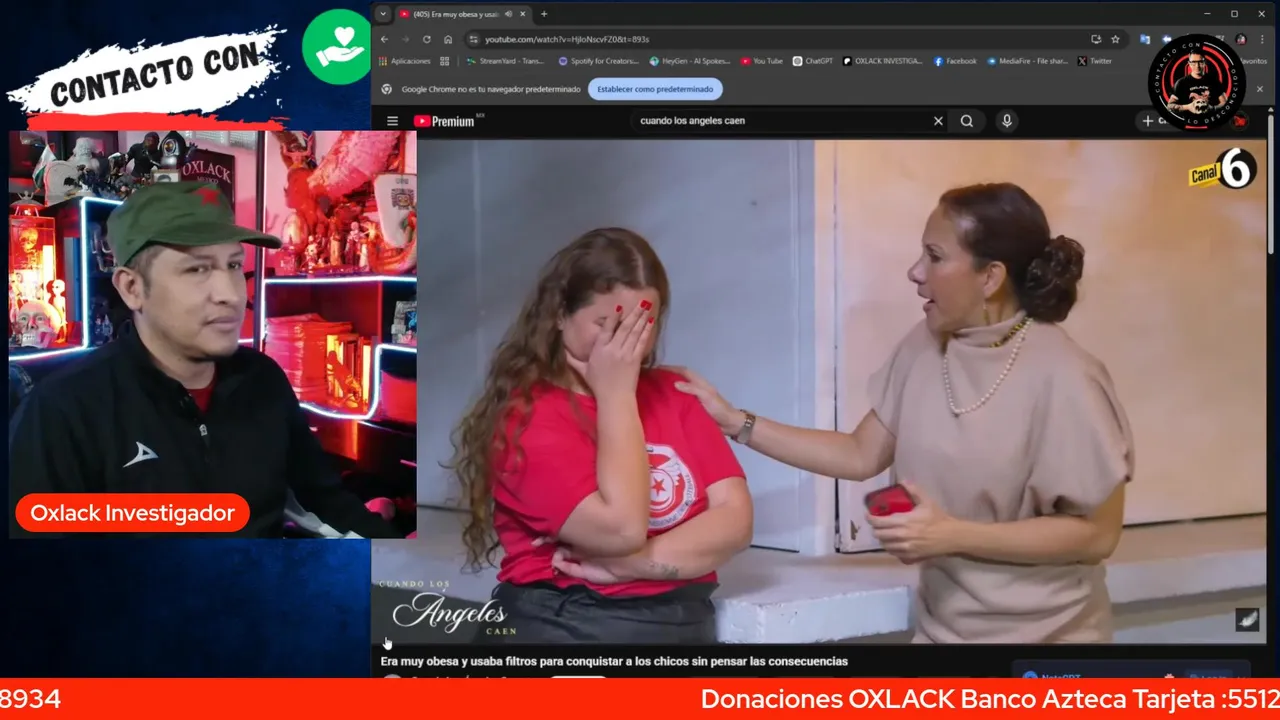1280x720 pixels.
Task: Click 'Establecer como predeterminado' button
Action: coord(655,89)
